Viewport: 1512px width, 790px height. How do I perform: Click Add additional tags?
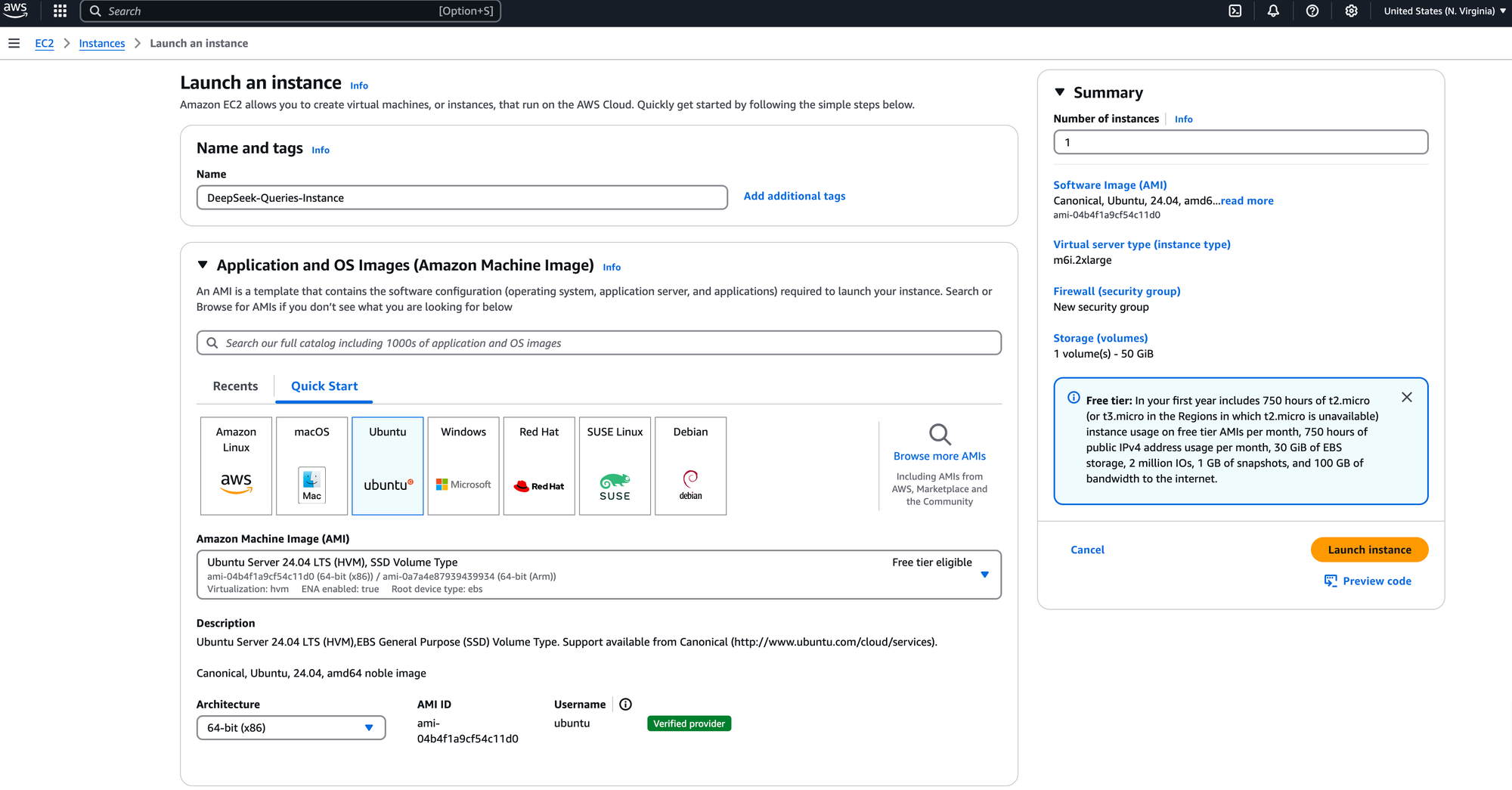click(794, 196)
